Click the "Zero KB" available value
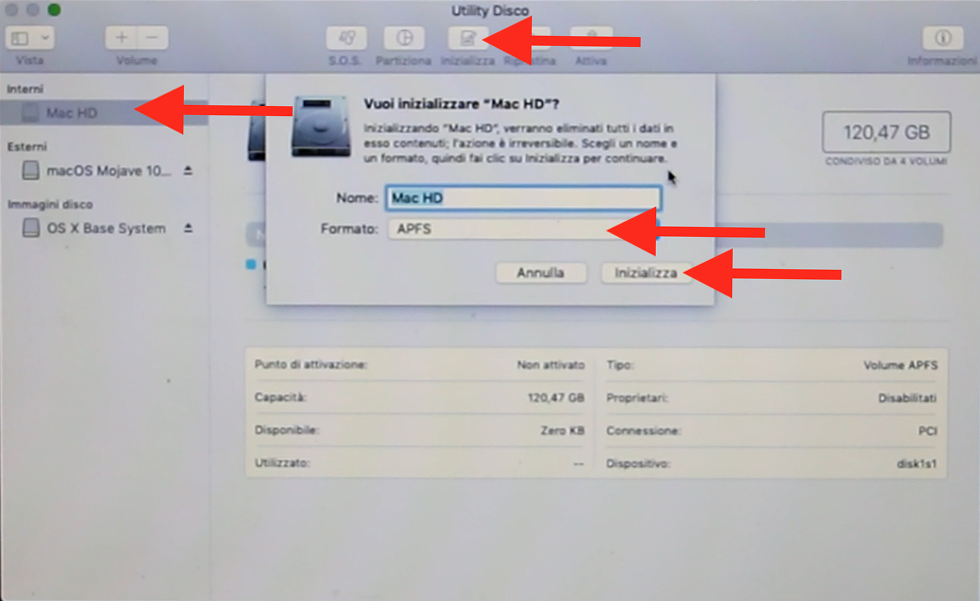 pyautogui.click(x=562, y=430)
